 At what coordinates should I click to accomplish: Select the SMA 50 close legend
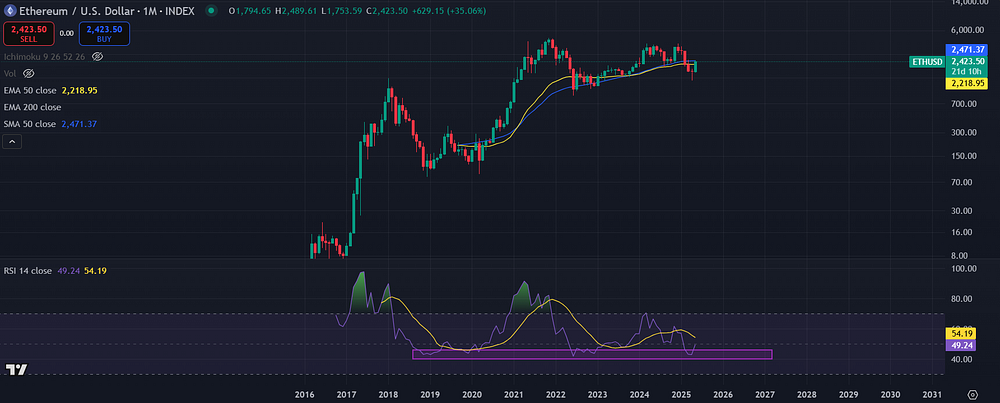point(30,124)
